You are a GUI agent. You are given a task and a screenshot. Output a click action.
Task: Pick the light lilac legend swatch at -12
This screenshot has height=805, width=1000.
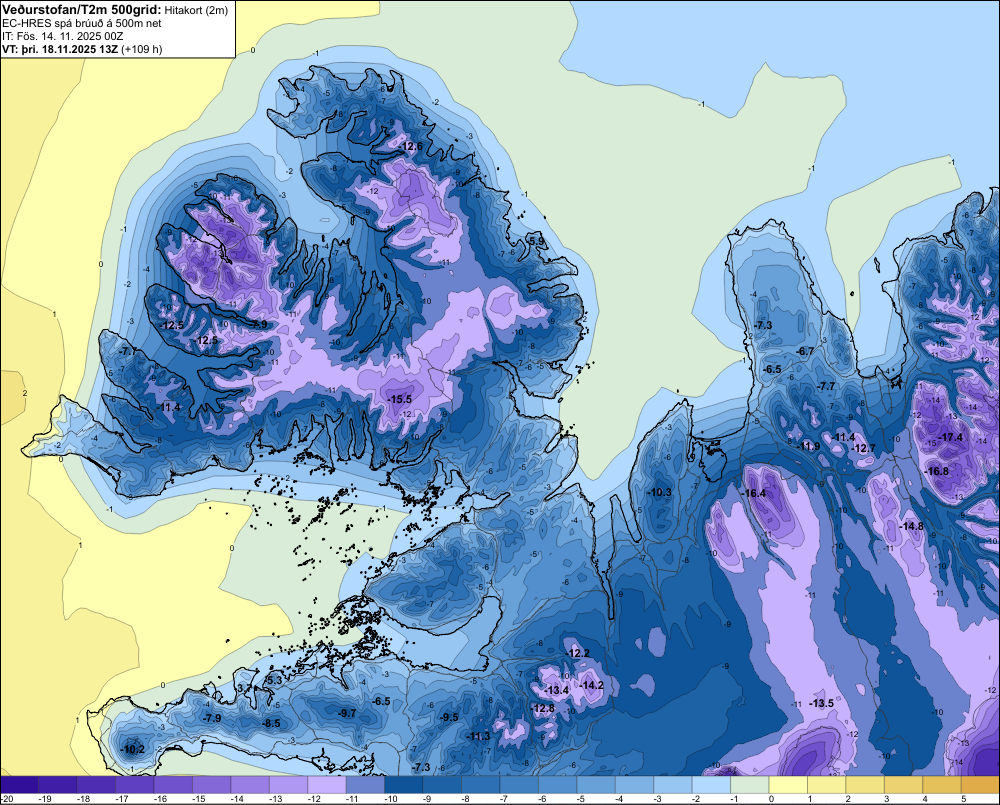pos(327,785)
